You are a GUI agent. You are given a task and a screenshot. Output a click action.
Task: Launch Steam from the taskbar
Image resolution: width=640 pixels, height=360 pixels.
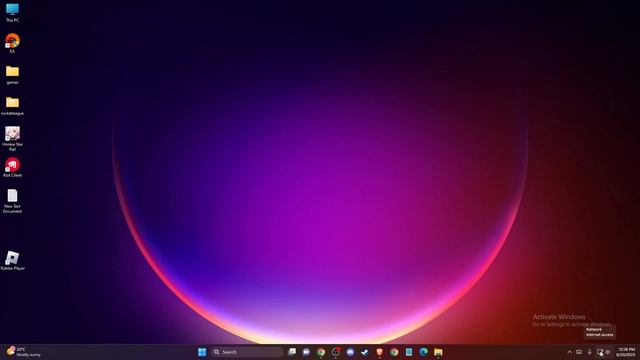pos(364,352)
